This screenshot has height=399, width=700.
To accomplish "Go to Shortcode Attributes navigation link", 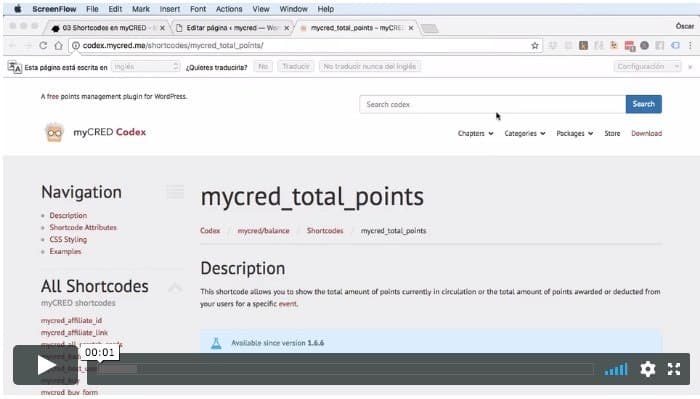I will pos(83,228).
